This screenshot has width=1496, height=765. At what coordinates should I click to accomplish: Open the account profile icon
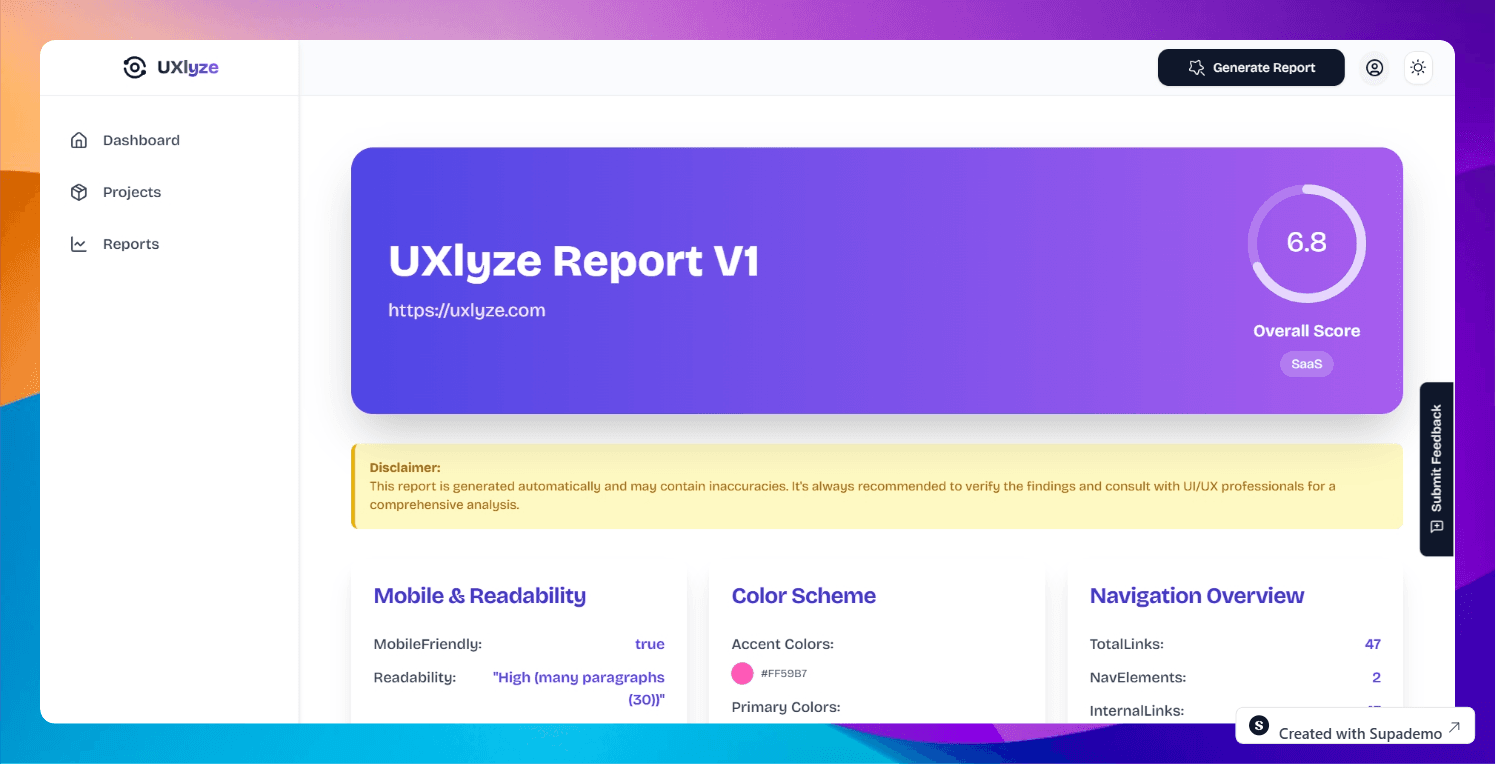pos(1374,67)
